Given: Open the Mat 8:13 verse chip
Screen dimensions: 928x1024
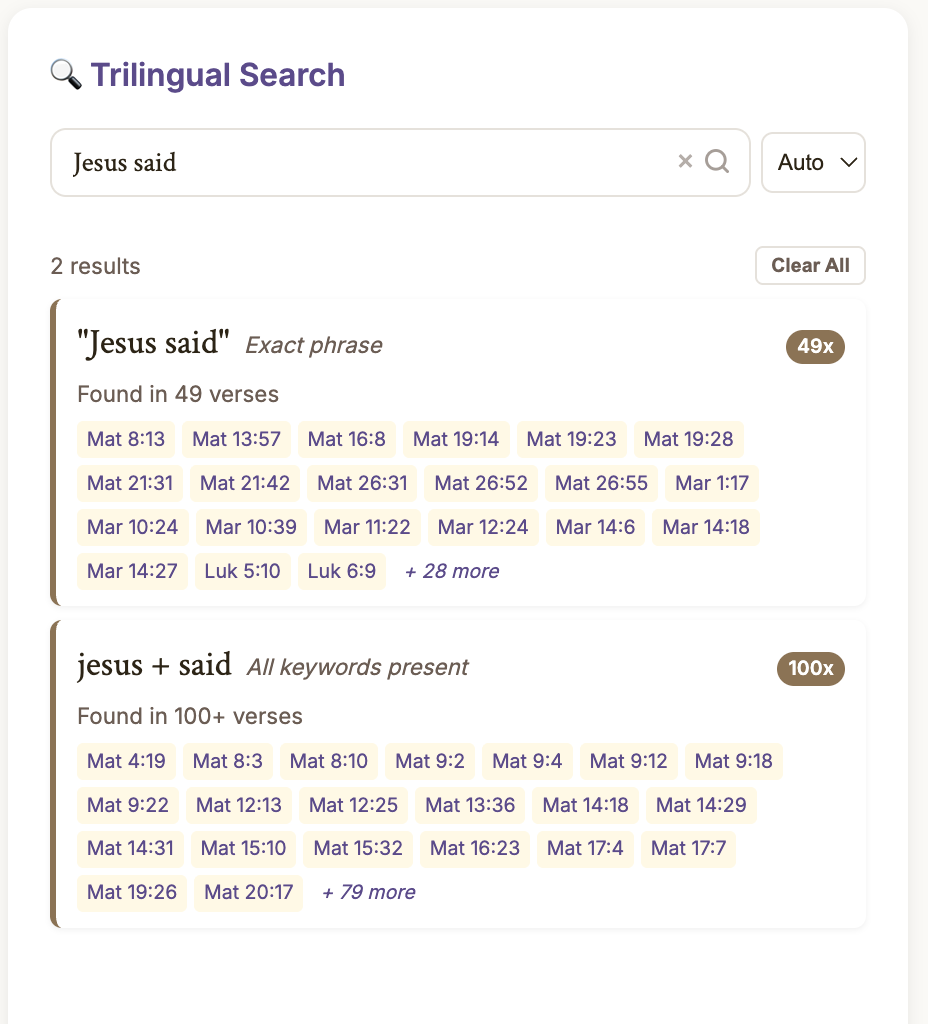Looking at the screenshot, I should coord(126,439).
